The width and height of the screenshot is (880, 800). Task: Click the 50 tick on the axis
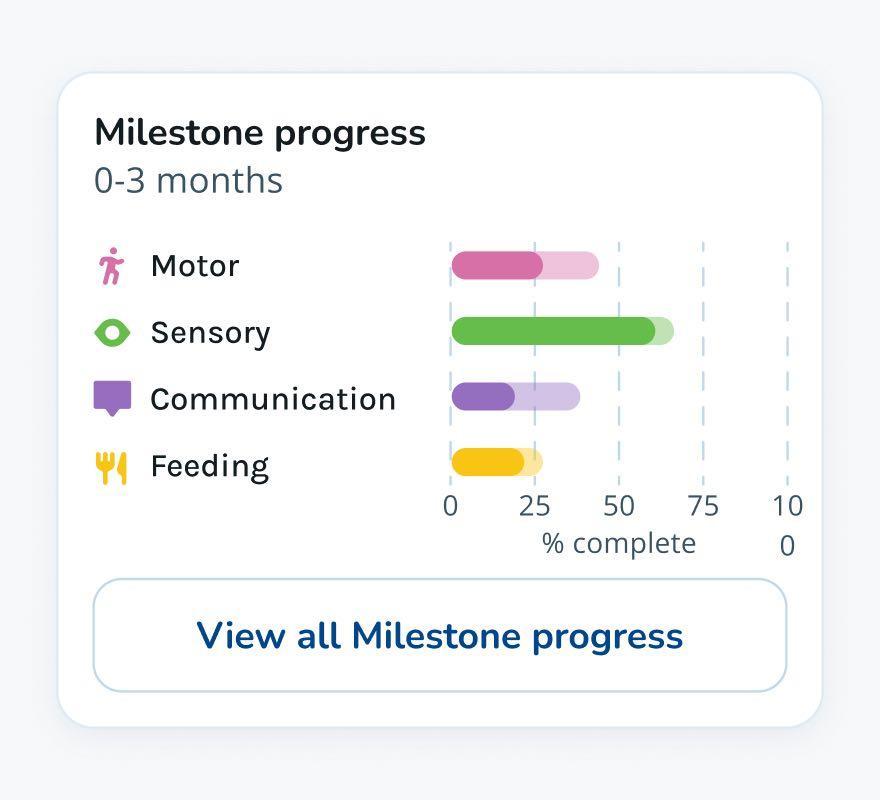619,506
